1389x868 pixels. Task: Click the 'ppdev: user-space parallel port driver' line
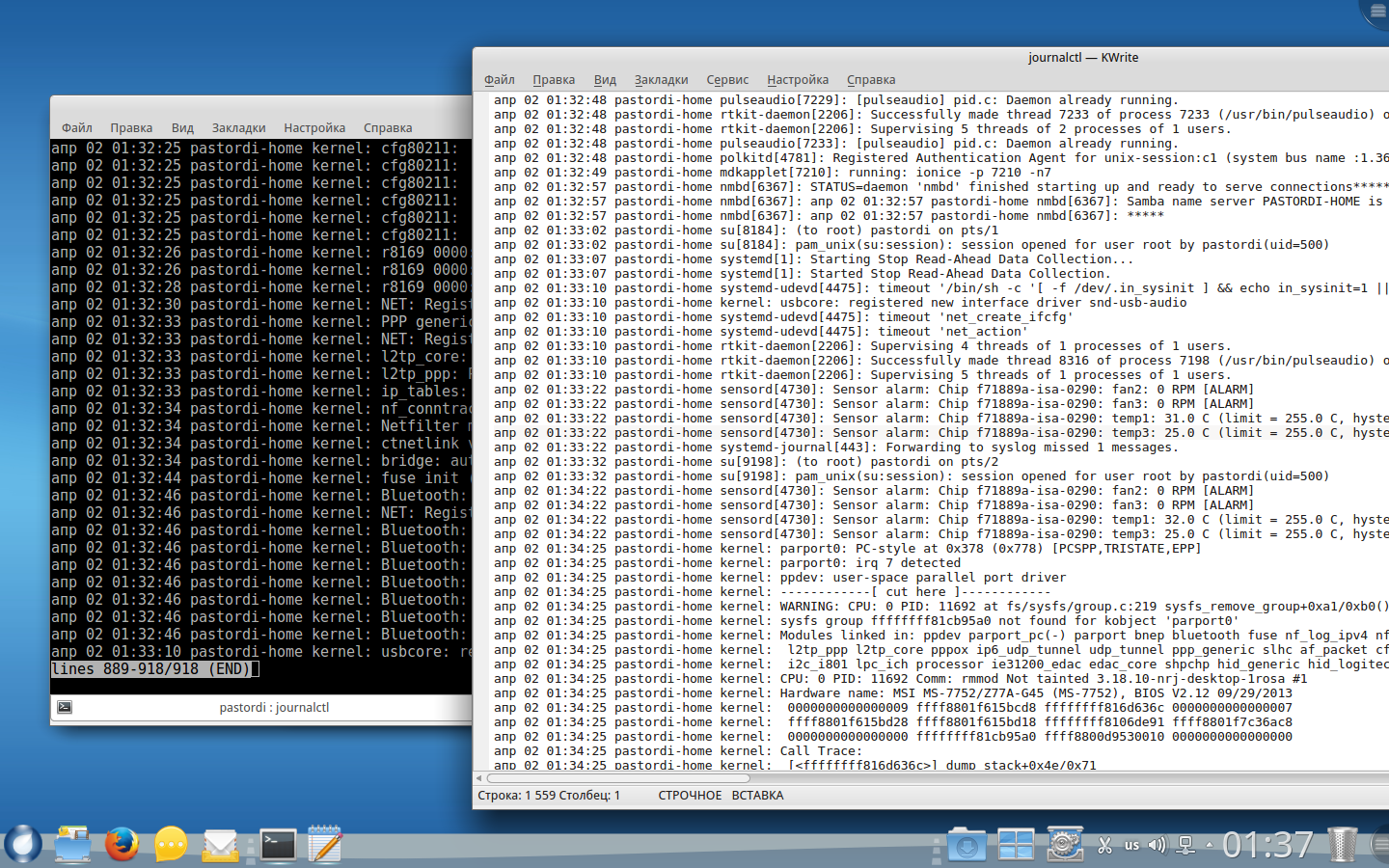coord(780,578)
